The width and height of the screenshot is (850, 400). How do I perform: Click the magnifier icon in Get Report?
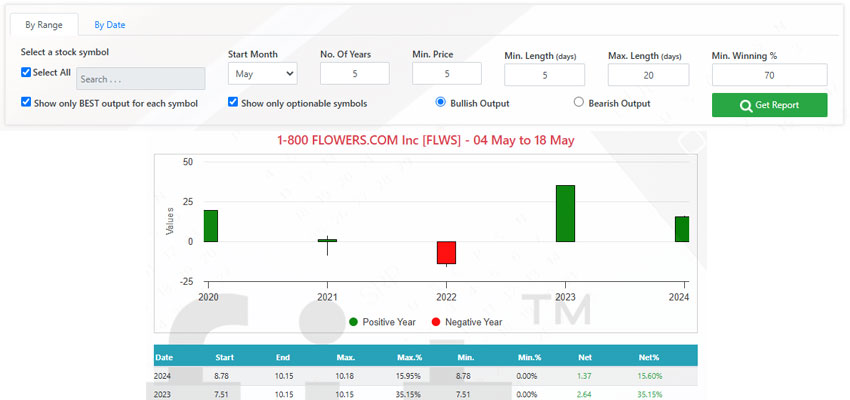pos(746,106)
